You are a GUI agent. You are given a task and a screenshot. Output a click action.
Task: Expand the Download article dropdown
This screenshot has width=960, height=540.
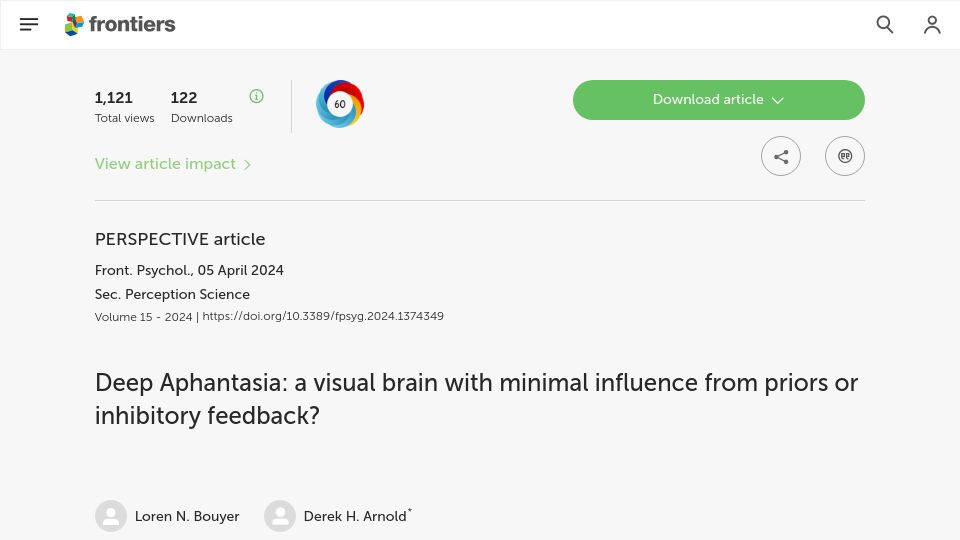tap(719, 100)
